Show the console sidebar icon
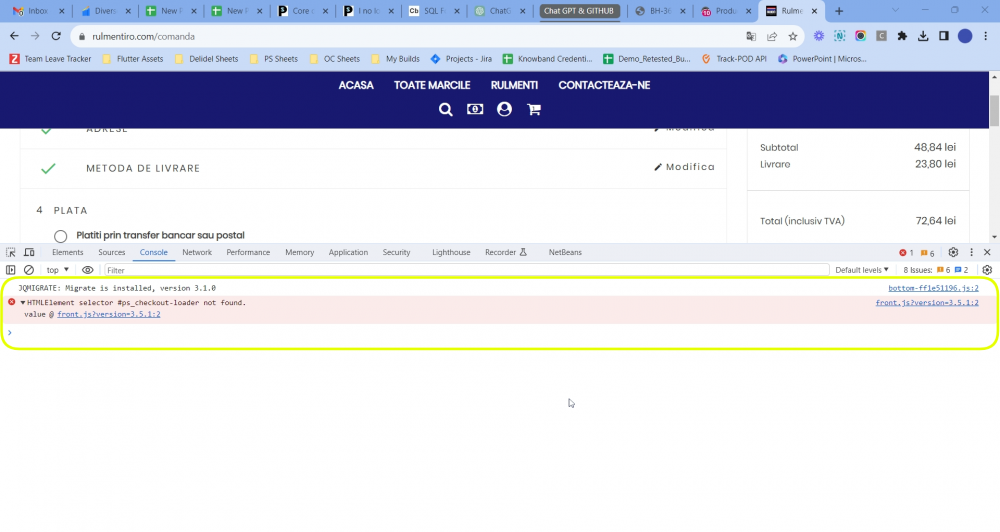Image resolution: width=1000 pixels, height=532 pixels. 11,270
